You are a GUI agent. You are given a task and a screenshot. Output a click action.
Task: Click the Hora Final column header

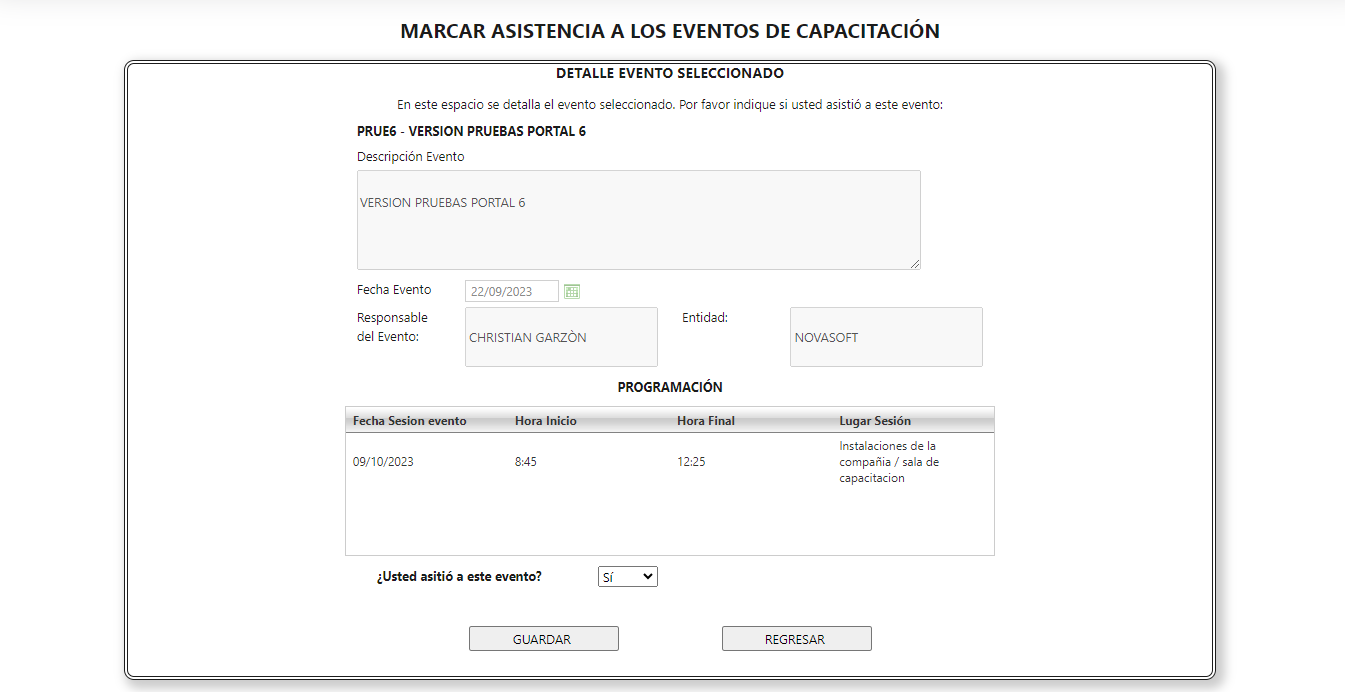click(704, 420)
